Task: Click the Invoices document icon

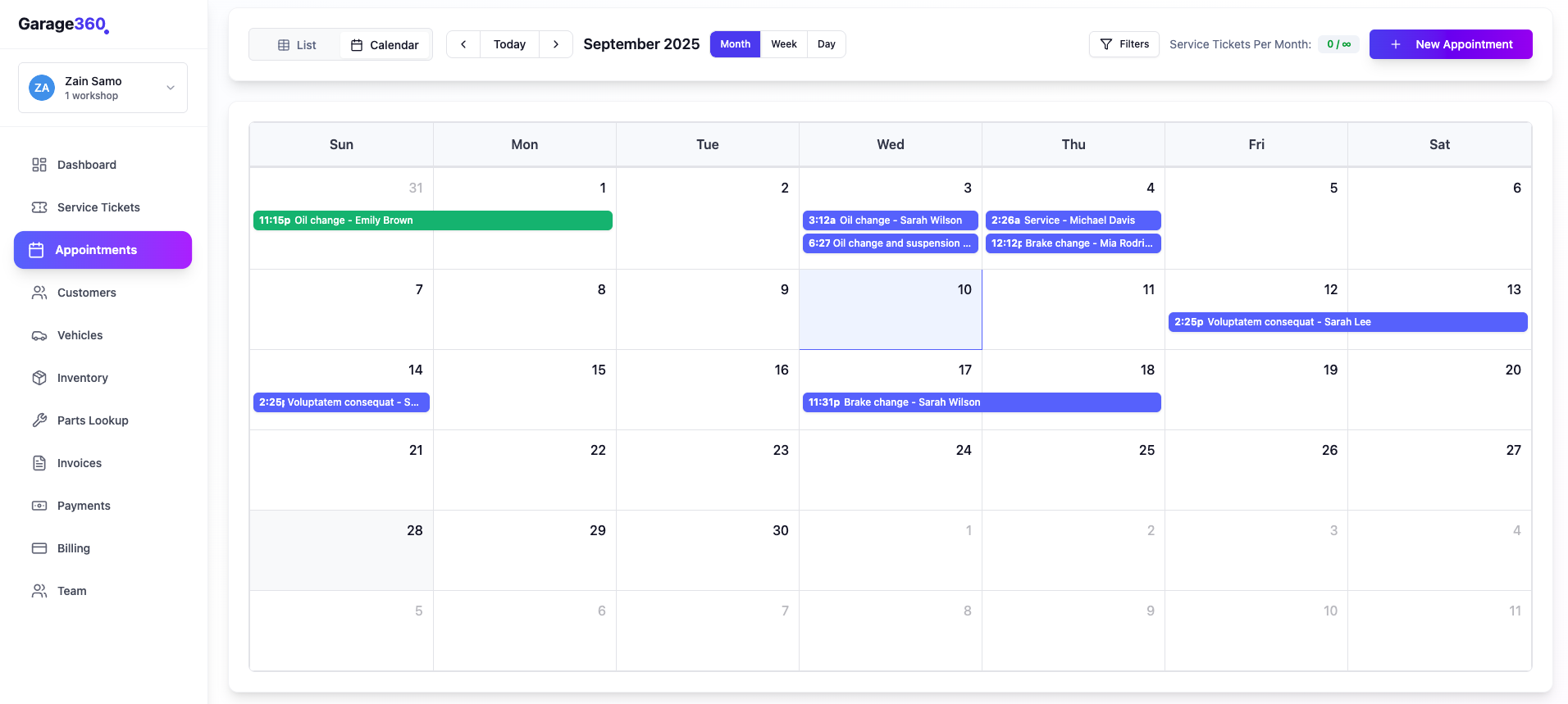Action: tap(39, 463)
